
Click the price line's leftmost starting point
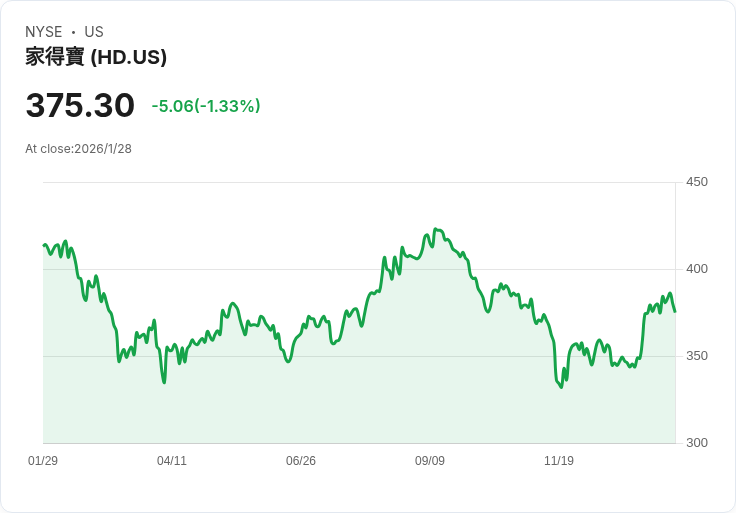[44, 245]
